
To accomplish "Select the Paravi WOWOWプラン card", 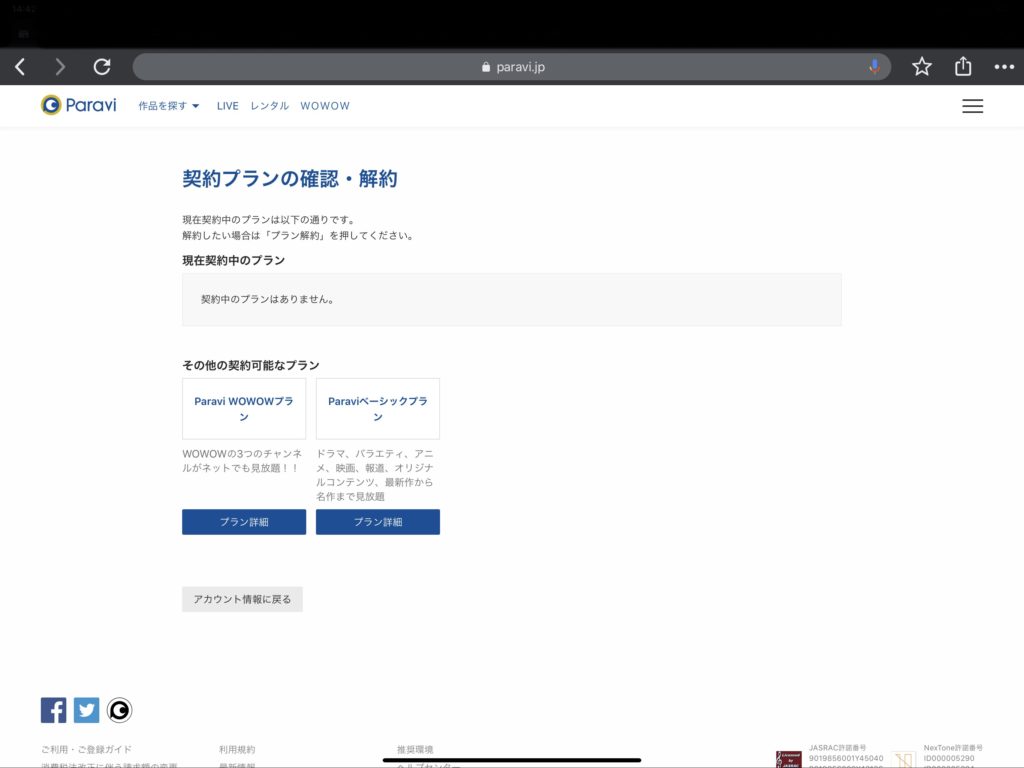I will click(244, 409).
